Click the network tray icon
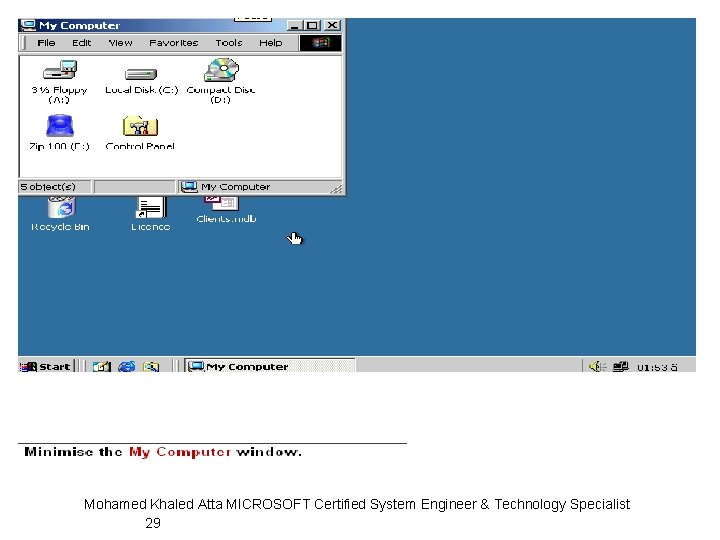Viewport: 720px width, 540px height. pos(620,366)
